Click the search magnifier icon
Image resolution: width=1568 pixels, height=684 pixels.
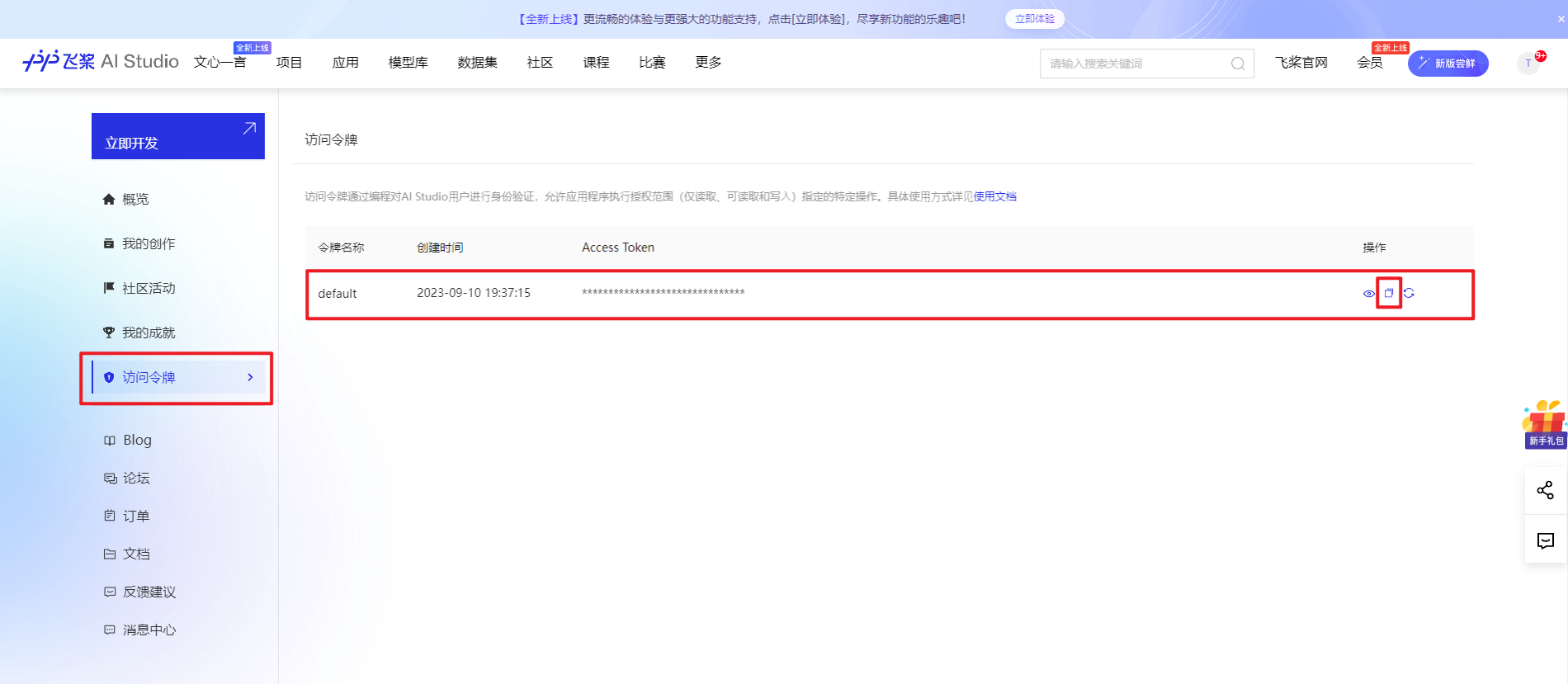1238,64
